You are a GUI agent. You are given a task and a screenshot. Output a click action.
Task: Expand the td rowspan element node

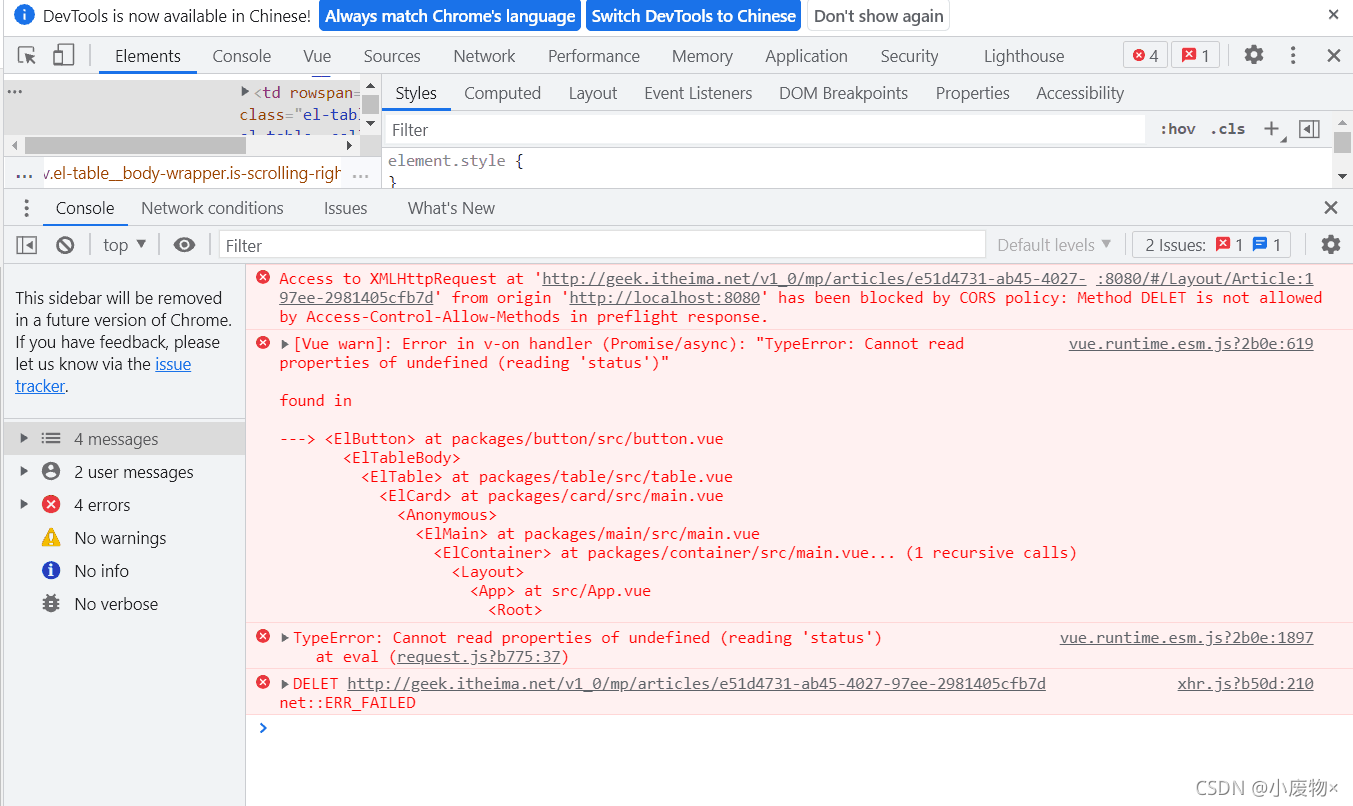(x=246, y=92)
